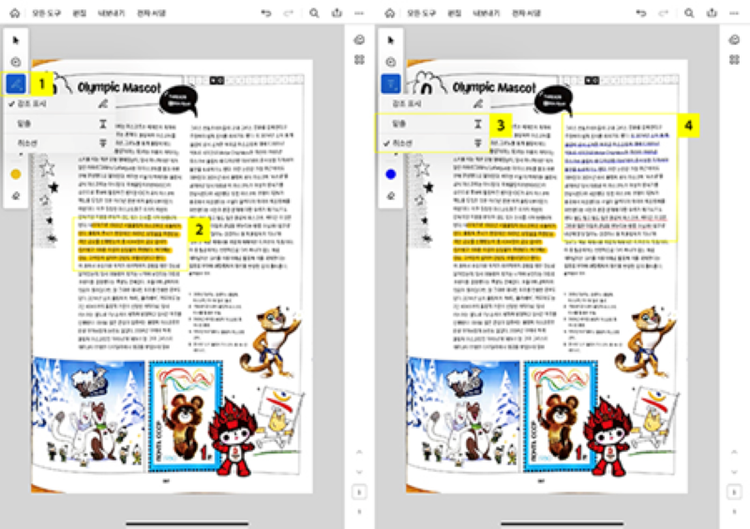750x529 pixels.
Task: Open 전자 서명 in left screenshot
Action: click(151, 13)
